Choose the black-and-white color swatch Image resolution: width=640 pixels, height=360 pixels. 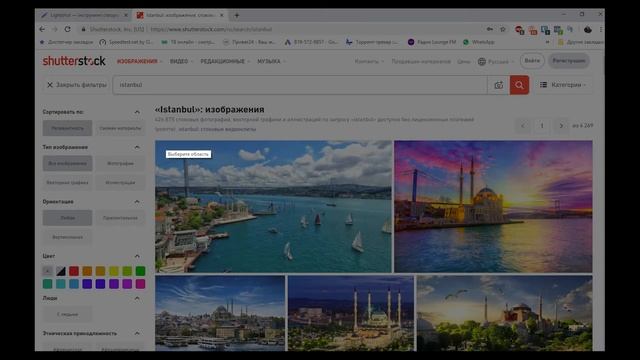[61, 271]
